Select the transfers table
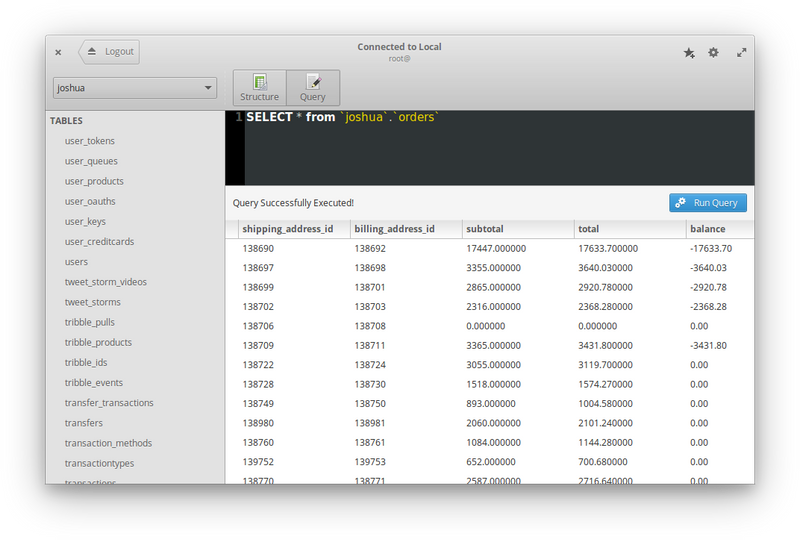This screenshot has height=540, width=800. [x=84, y=423]
